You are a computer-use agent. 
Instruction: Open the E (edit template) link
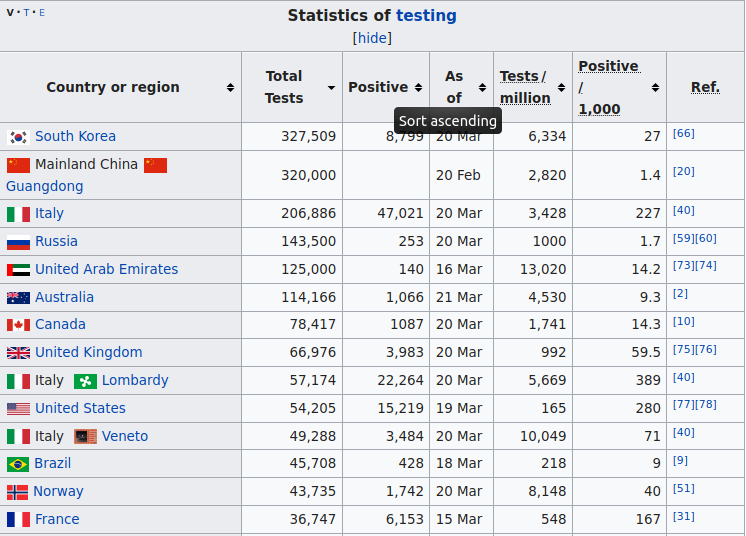tap(41, 13)
